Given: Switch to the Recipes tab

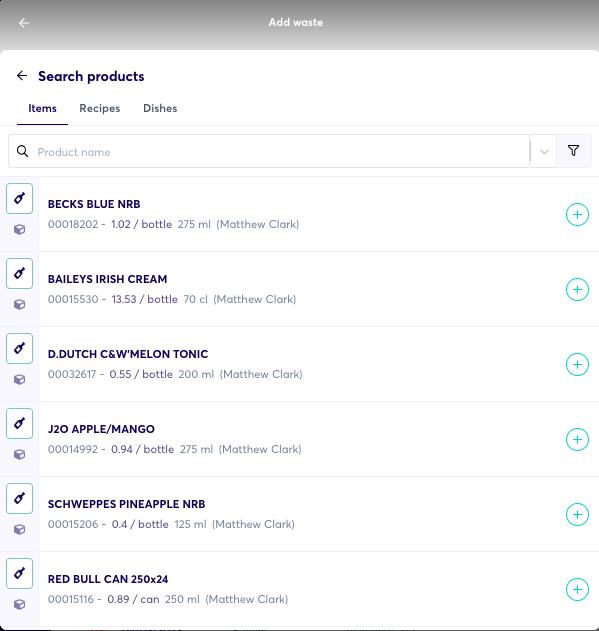Looking at the screenshot, I should pyautogui.click(x=99, y=108).
